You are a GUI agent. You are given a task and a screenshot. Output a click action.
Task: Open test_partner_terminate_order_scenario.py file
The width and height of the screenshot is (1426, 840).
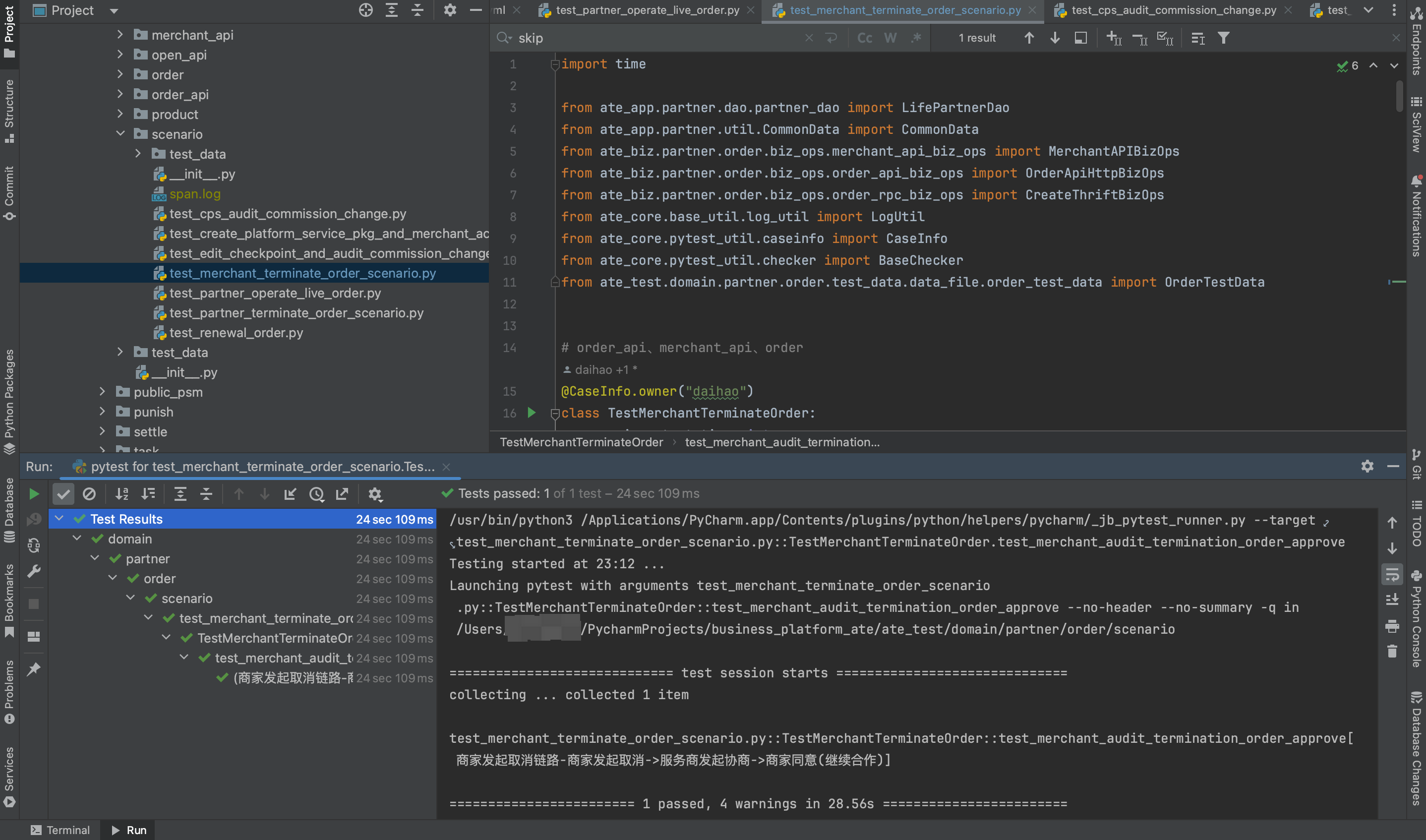(296, 312)
